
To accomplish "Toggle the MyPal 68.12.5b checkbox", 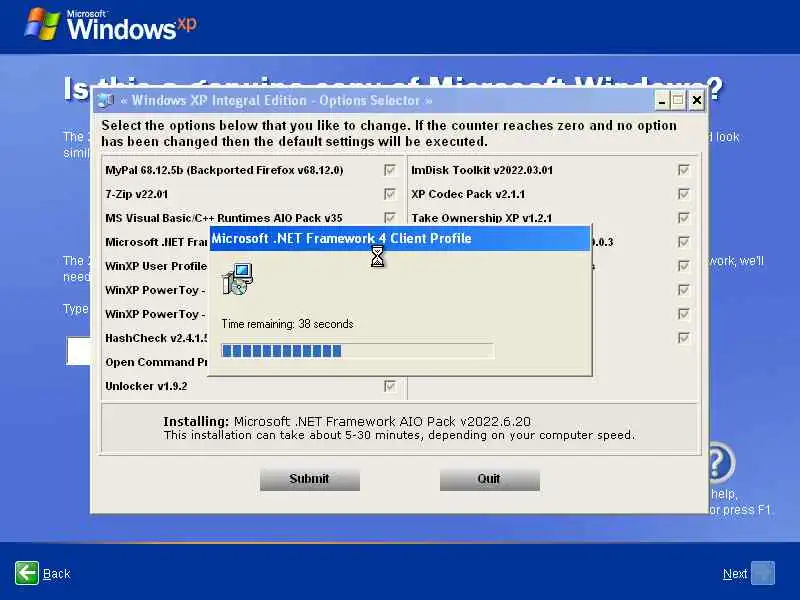I will coord(390,170).
